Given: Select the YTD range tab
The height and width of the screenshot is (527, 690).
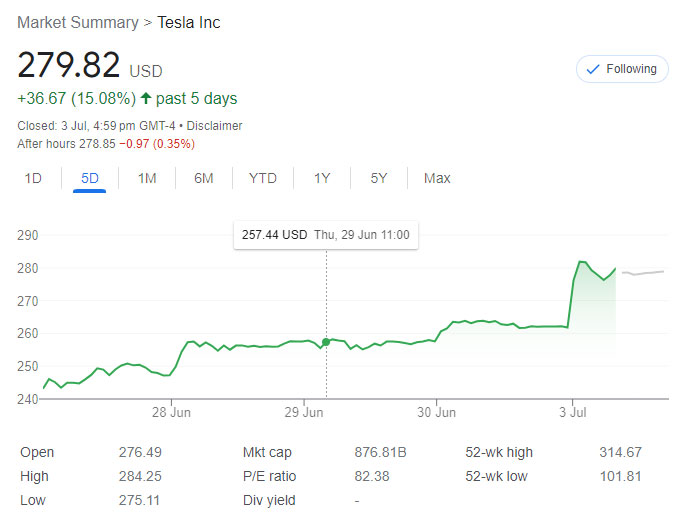Looking at the screenshot, I should click(263, 178).
